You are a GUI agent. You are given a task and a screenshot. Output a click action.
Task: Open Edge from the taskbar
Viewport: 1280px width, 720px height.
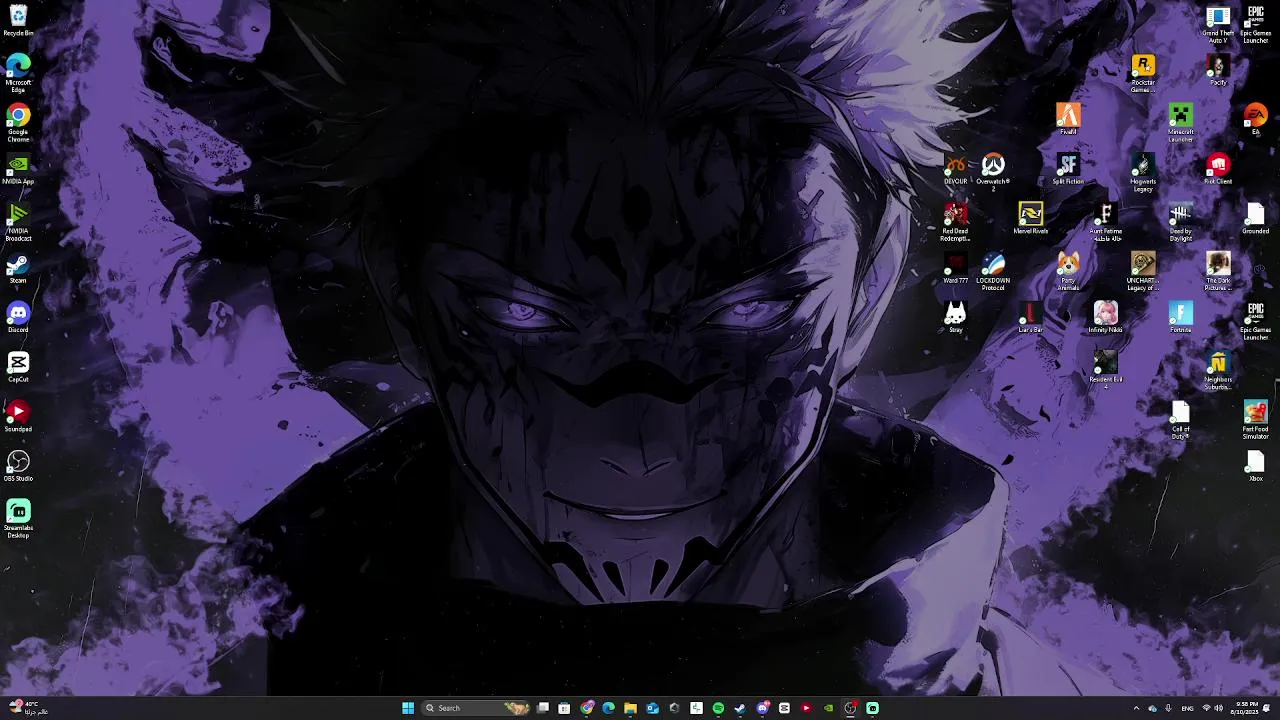[608, 708]
